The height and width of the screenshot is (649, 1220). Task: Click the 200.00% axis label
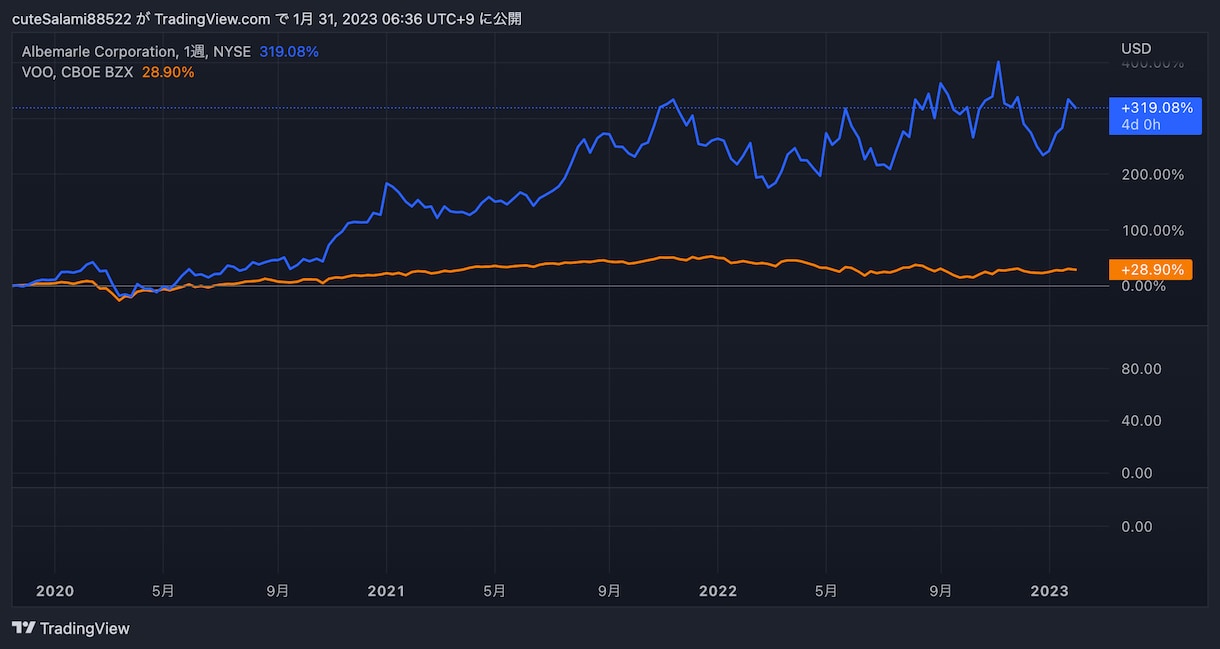pos(1151,174)
